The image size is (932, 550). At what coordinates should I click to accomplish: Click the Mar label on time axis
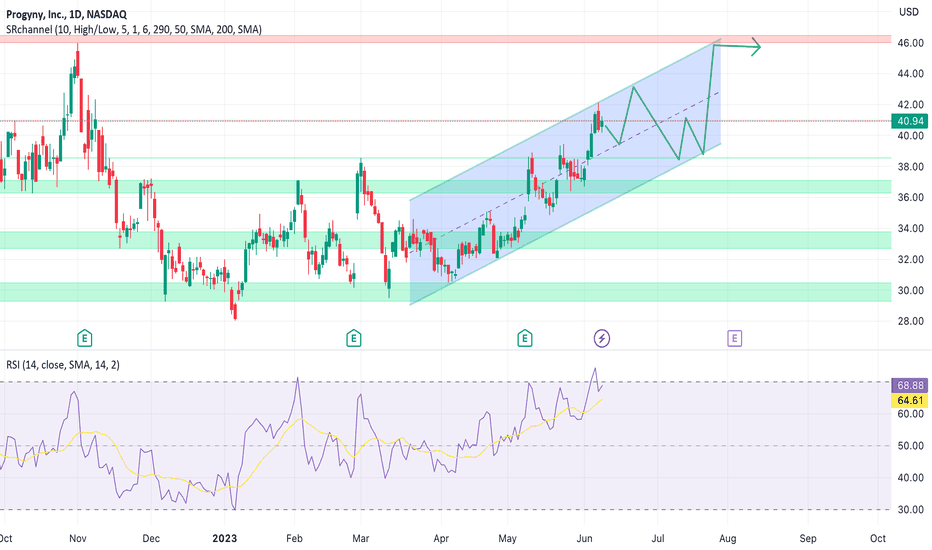360,538
